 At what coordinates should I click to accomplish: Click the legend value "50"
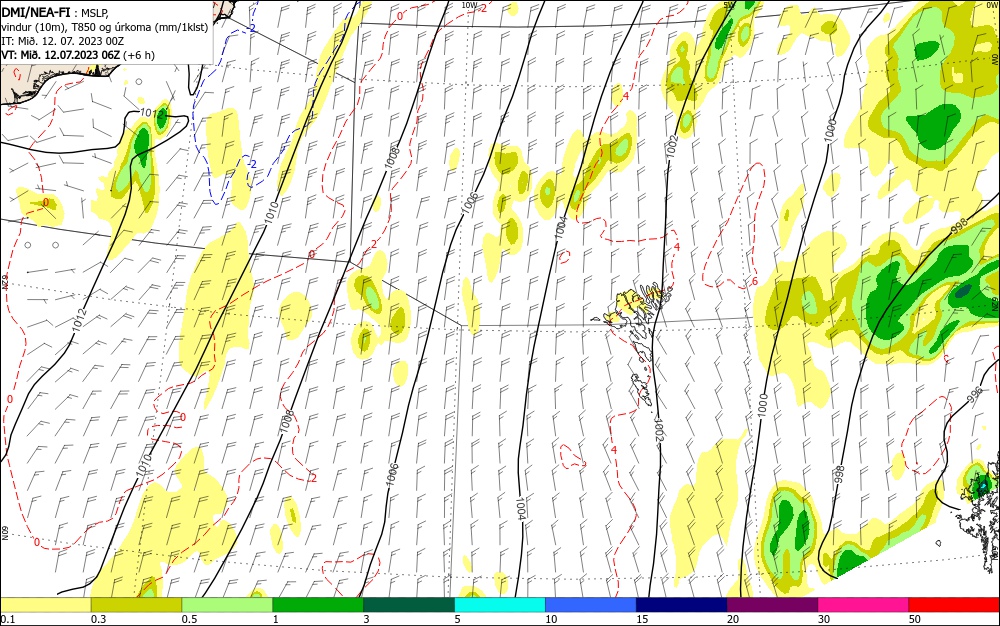(915, 619)
